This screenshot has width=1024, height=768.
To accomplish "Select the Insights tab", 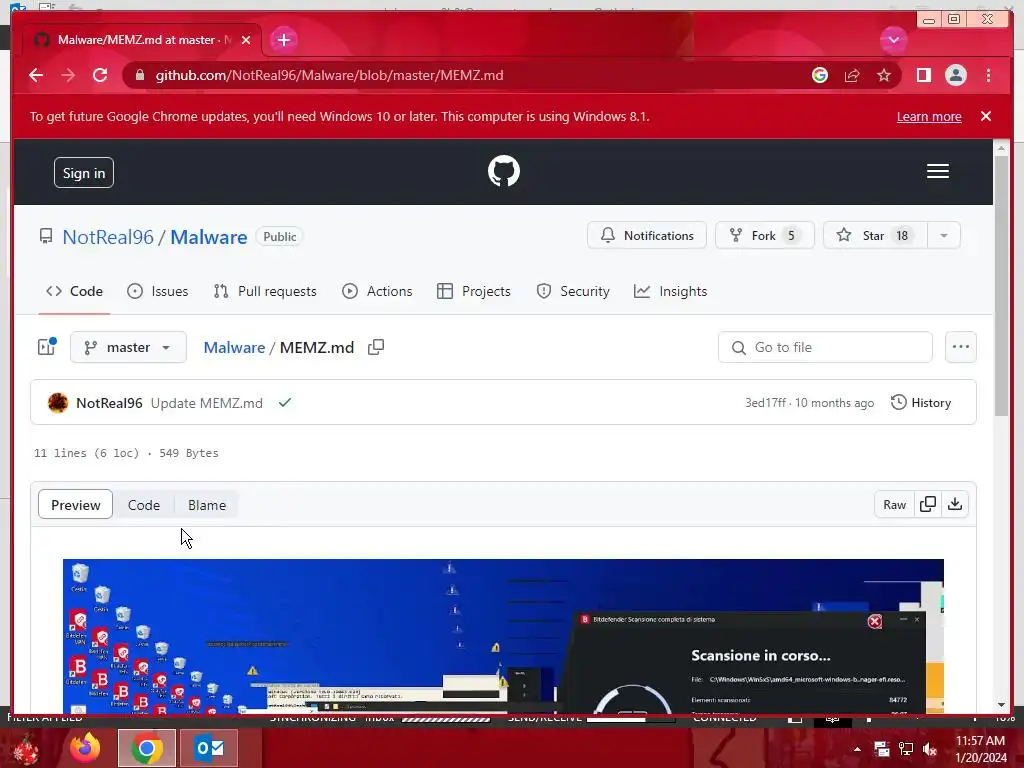I will pyautogui.click(x=670, y=291).
